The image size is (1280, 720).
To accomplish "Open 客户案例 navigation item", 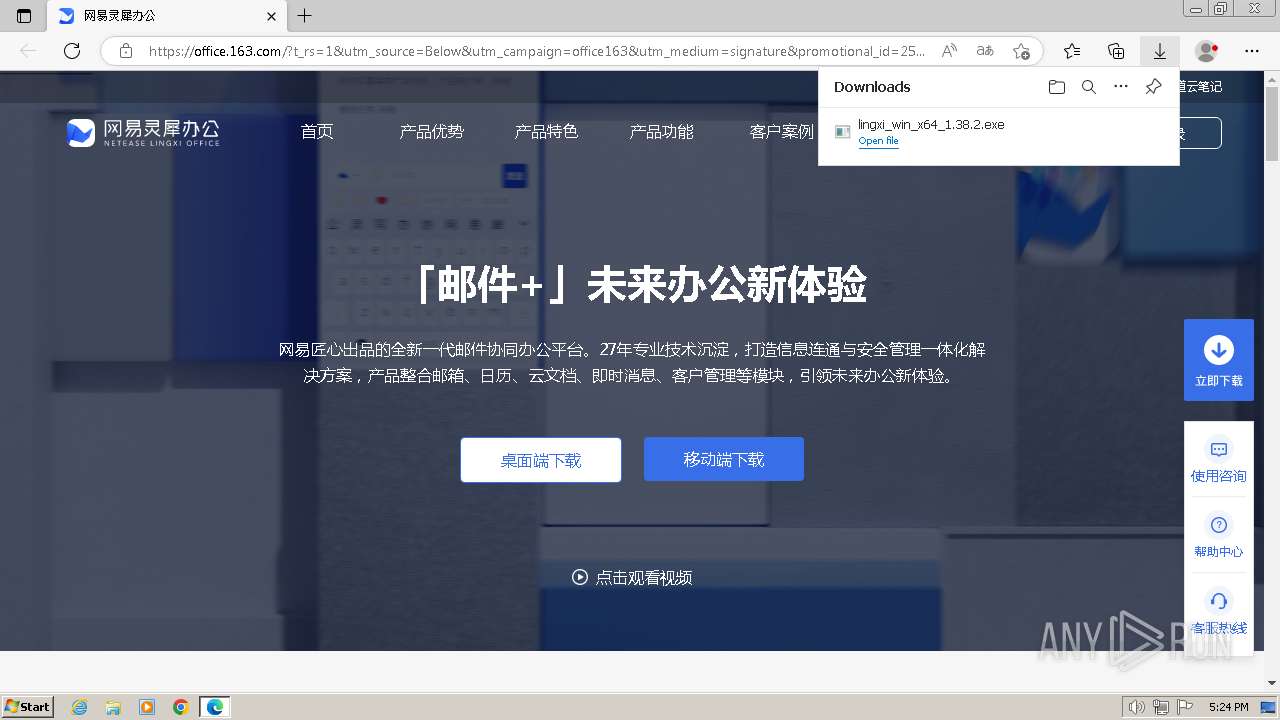I will [x=782, y=131].
